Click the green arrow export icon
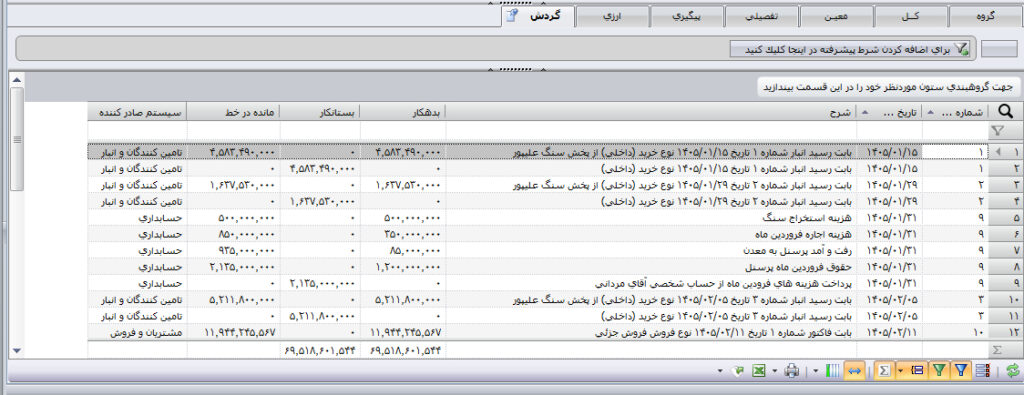 pos(739,371)
